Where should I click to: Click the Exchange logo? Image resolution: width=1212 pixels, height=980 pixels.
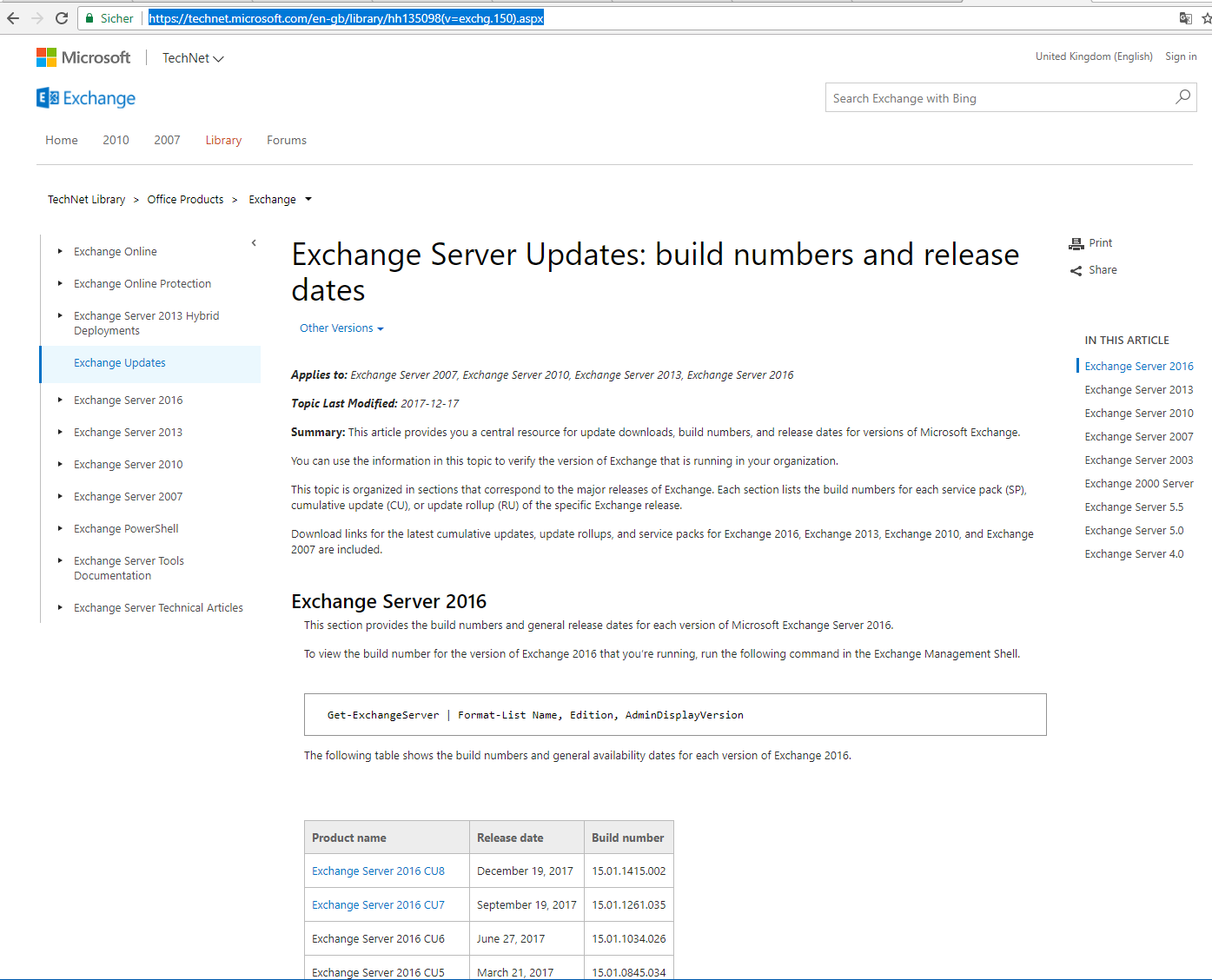pos(86,98)
